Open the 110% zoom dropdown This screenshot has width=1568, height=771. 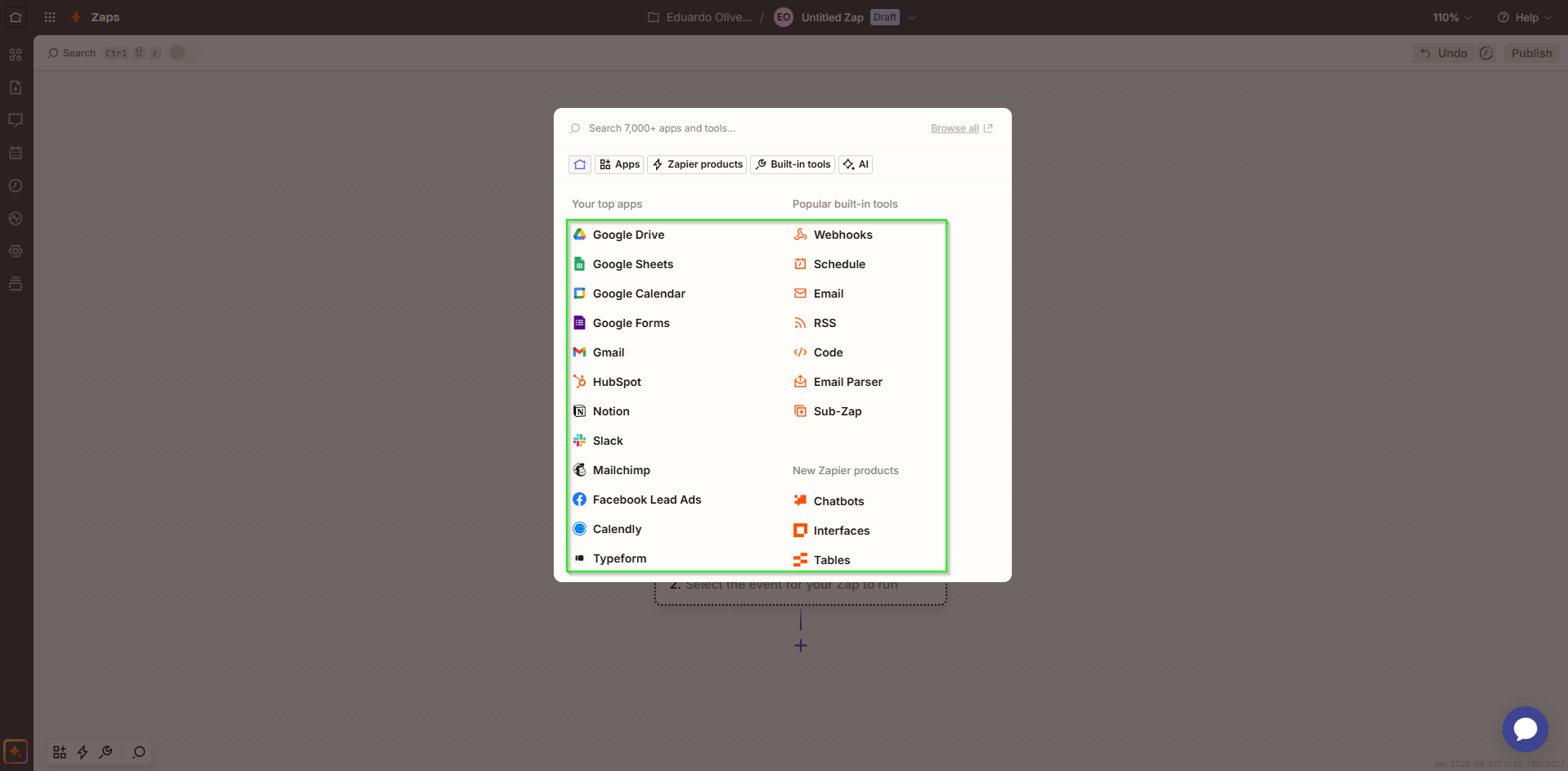point(1452,17)
